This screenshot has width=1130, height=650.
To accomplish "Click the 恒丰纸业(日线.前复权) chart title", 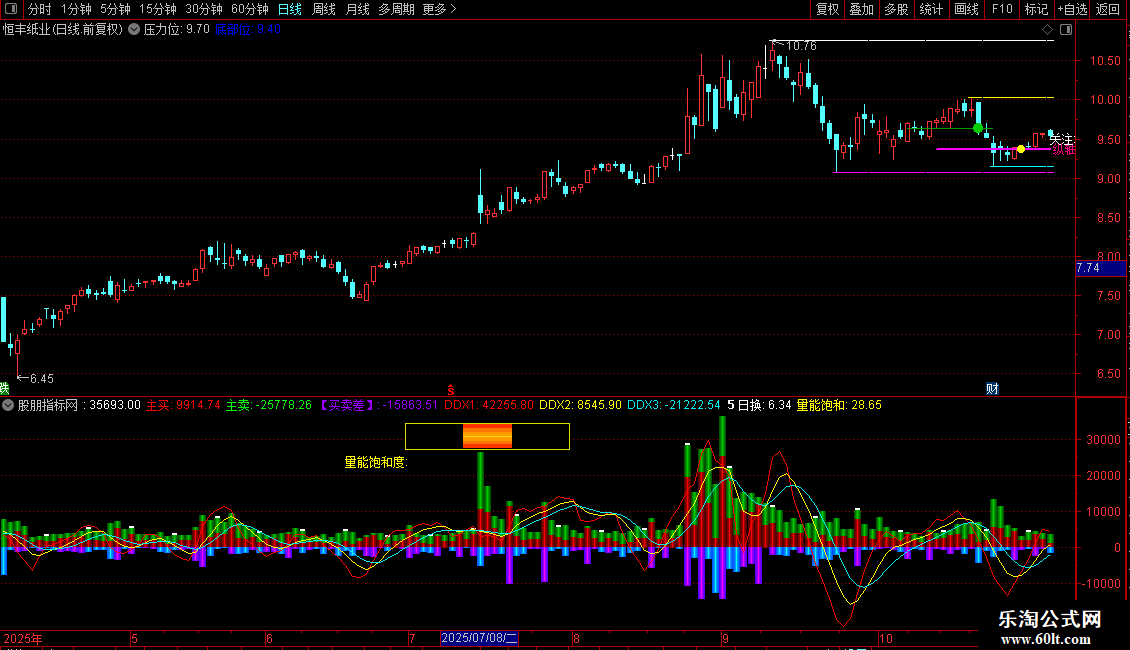I will pyautogui.click(x=63, y=30).
